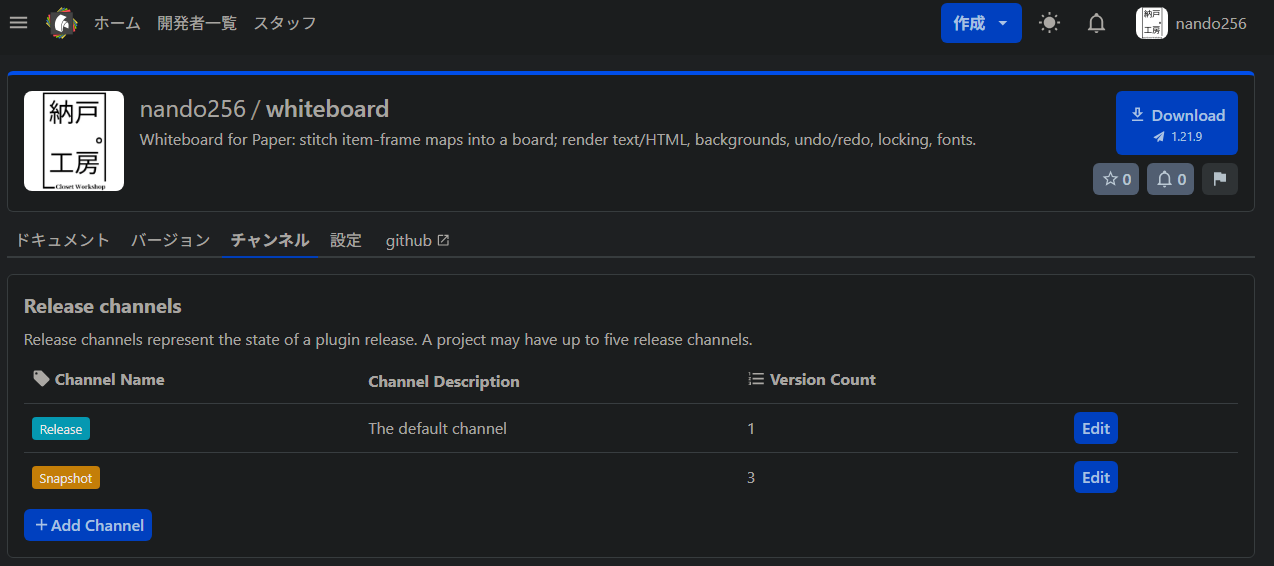Viewport: 1274px width, 566px height.
Task: Go to 開発者一覧 in the navbar
Action: click(197, 23)
